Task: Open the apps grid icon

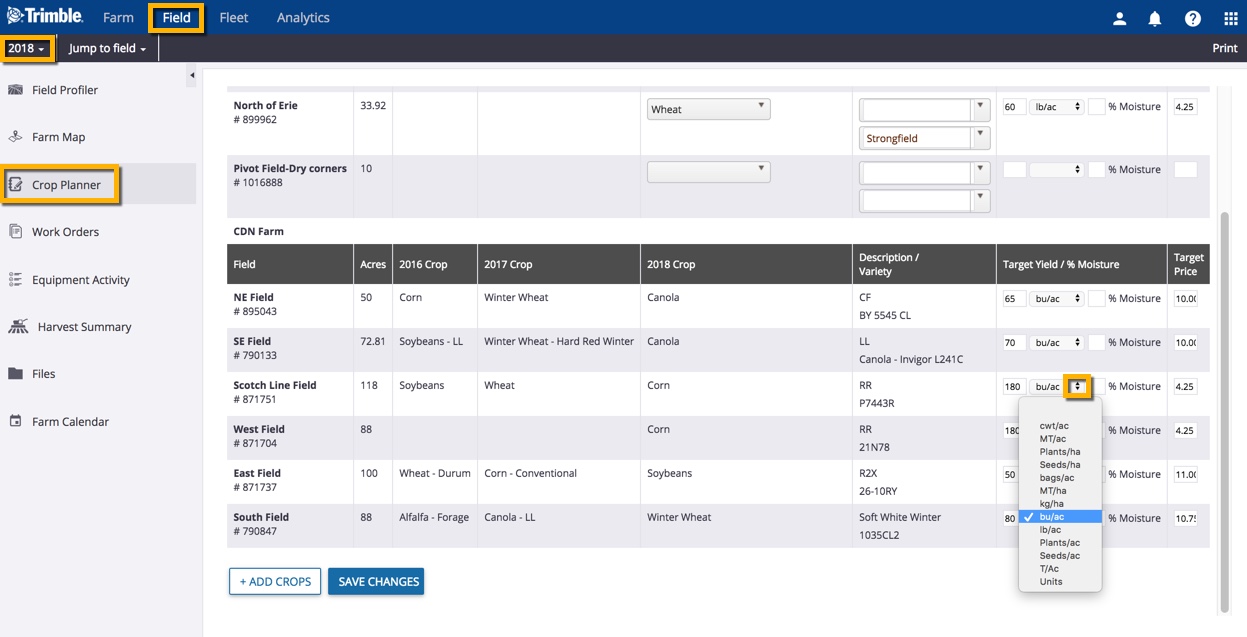Action: pyautogui.click(x=1230, y=18)
